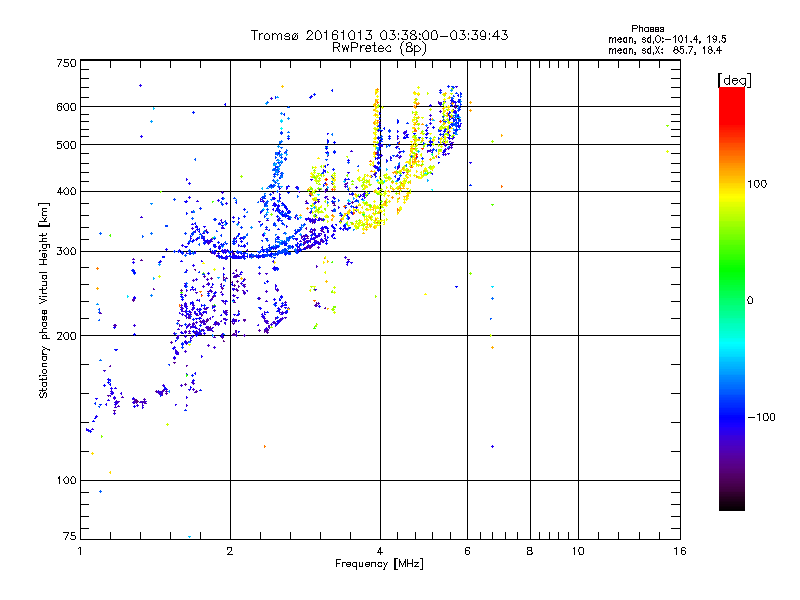Select the 'RwPretec (8p)' subtitle text
This screenshot has height=600, width=800.
coord(379,48)
